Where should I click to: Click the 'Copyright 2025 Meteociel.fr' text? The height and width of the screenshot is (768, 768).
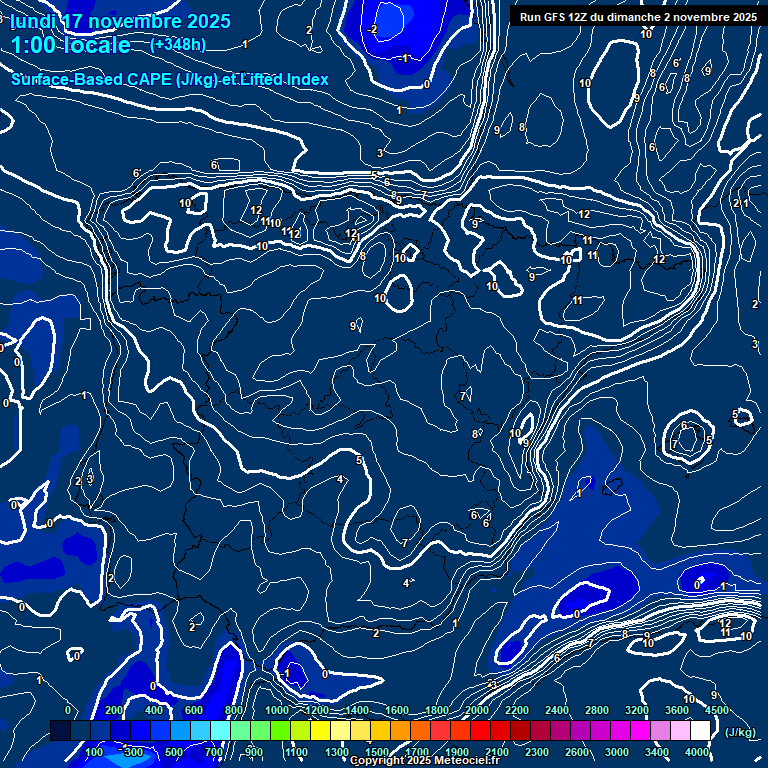coord(425,760)
